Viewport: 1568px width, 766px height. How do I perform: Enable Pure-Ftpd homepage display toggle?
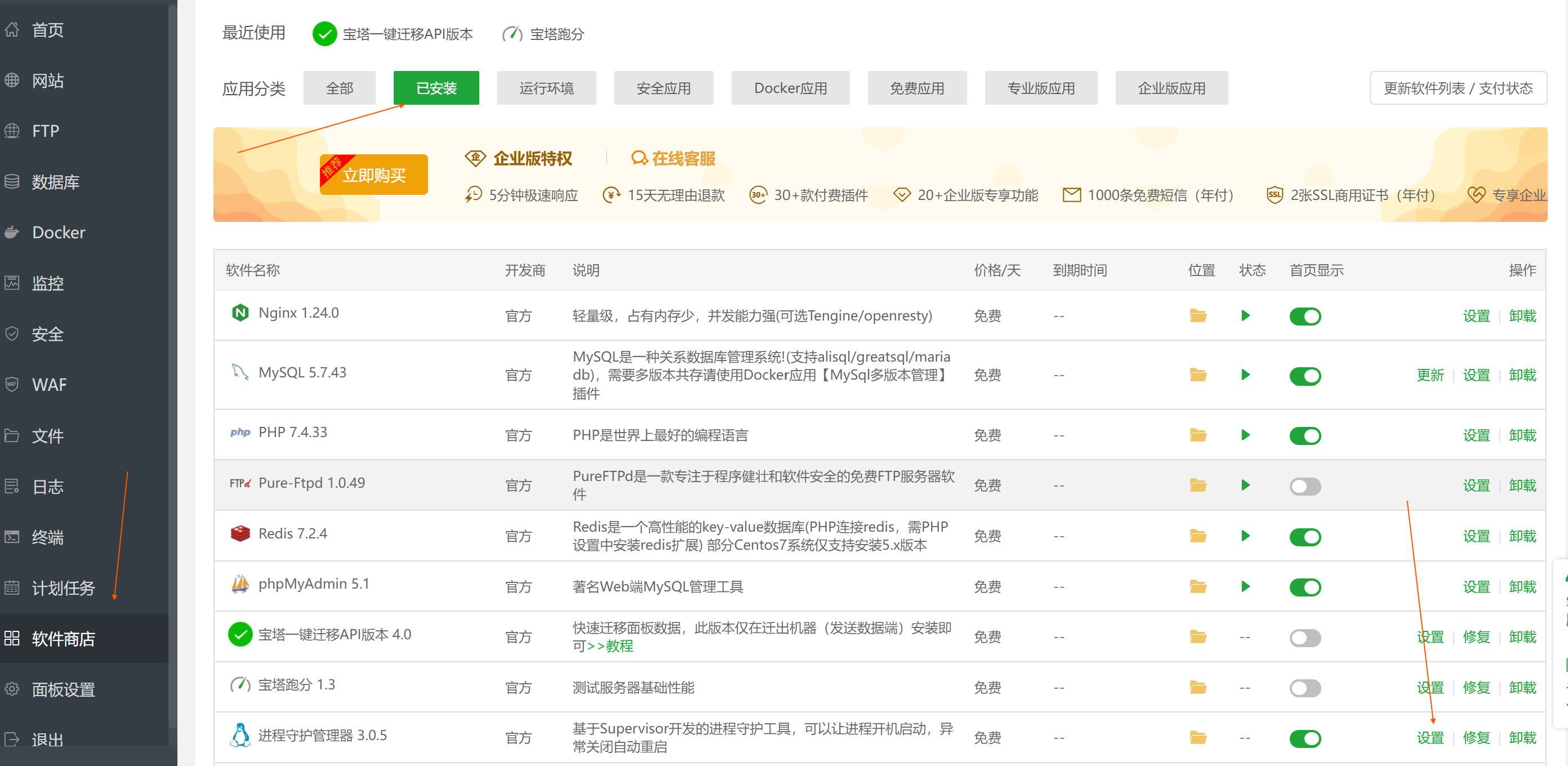1304,486
